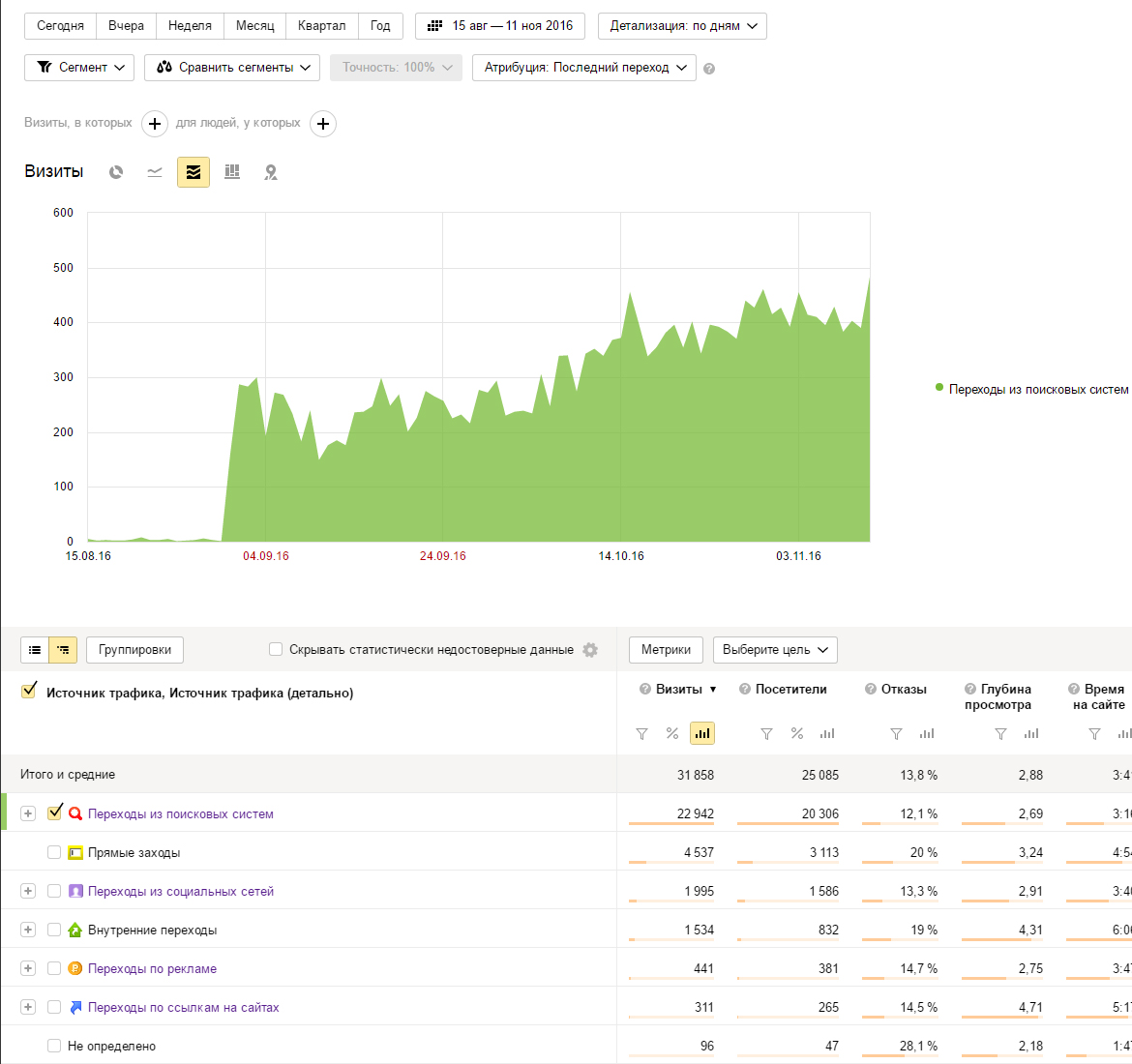Filter icon under Отказы column

896,733
